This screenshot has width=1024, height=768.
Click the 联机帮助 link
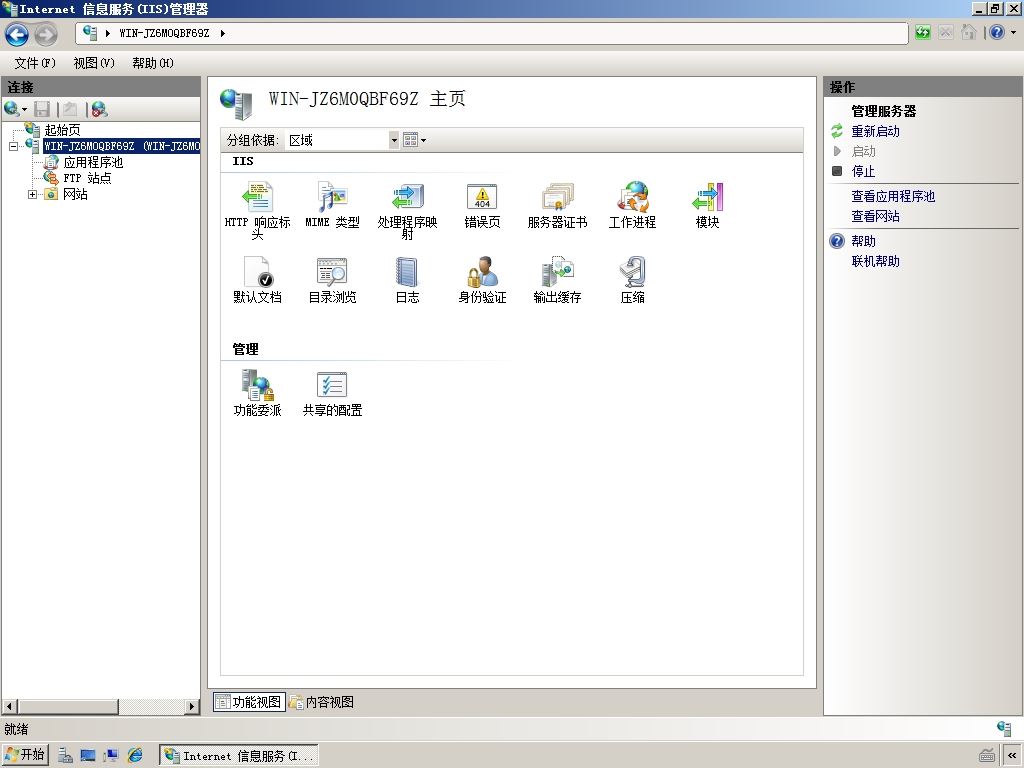[x=876, y=261]
